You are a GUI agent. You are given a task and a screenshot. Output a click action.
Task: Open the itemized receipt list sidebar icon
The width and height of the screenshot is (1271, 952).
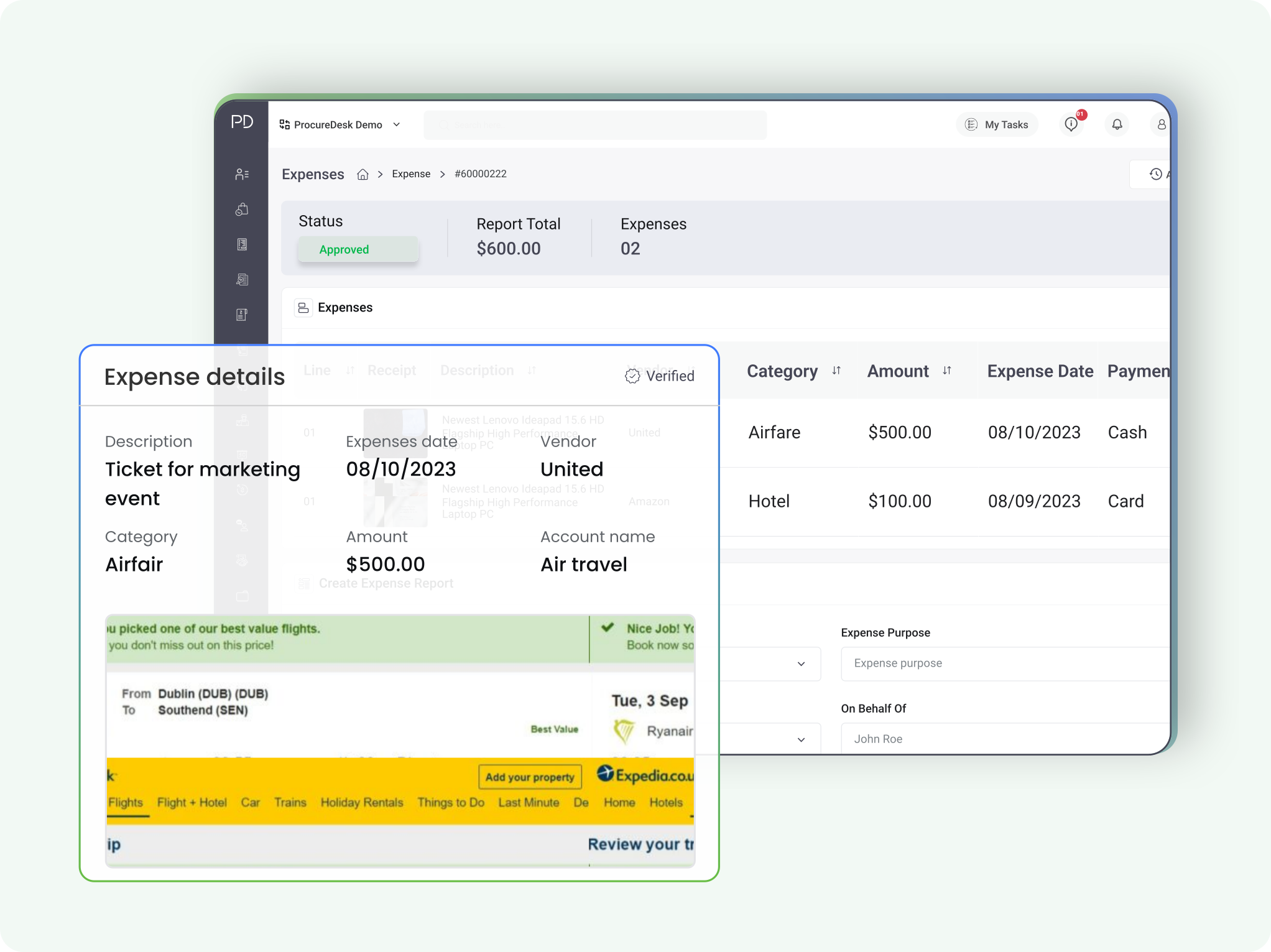(242, 244)
